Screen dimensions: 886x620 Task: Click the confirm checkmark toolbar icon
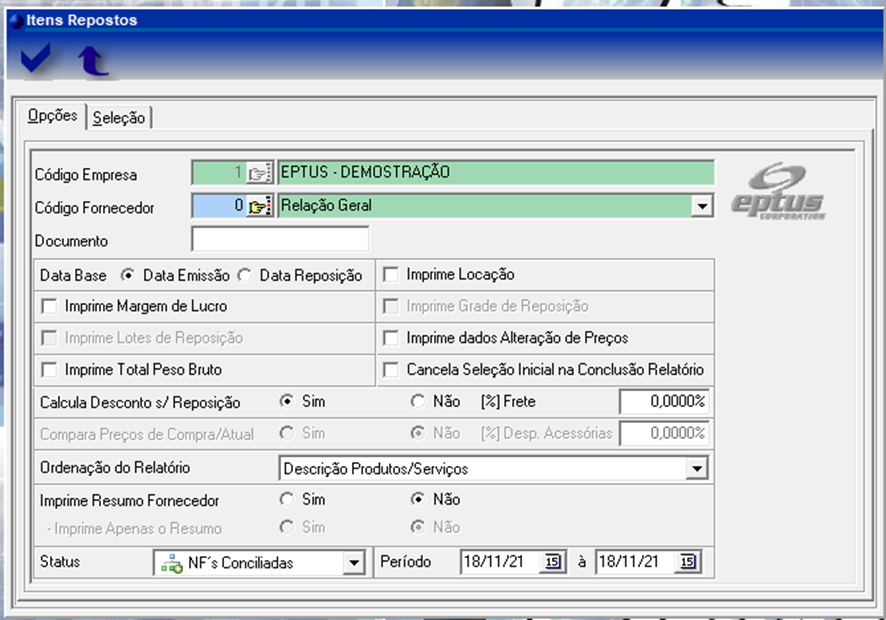coord(36,62)
